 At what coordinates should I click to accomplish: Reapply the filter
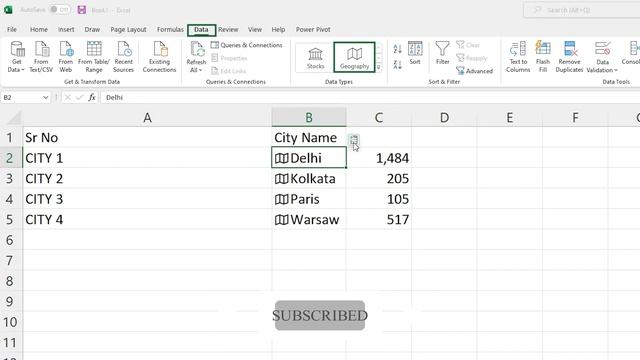[x=471, y=58]
